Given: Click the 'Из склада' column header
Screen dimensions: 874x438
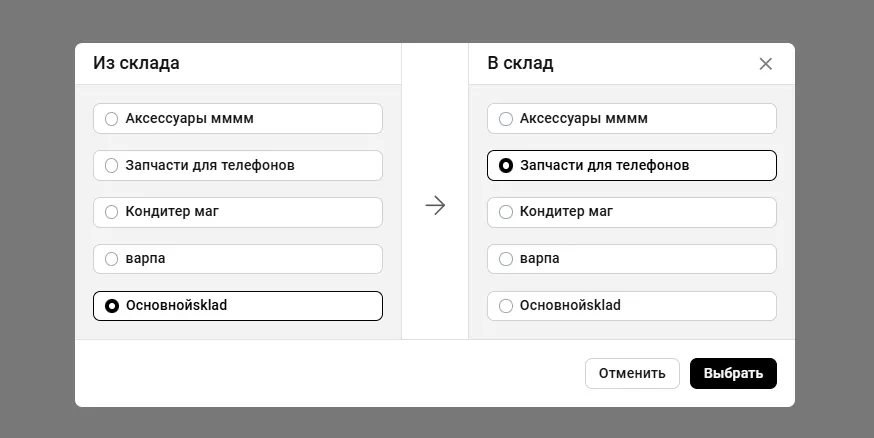Looking at the screenshot, I should (x=137, y=63).
